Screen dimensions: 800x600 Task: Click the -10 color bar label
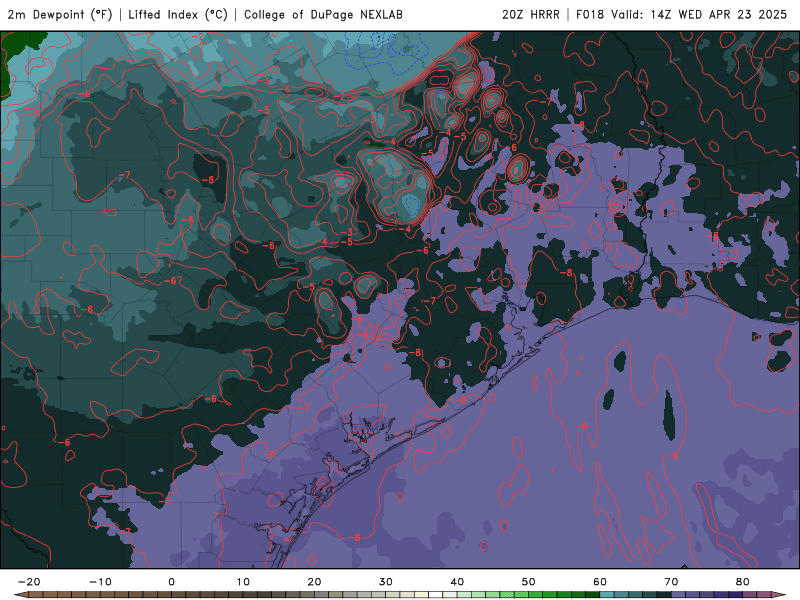click(101, 582)
